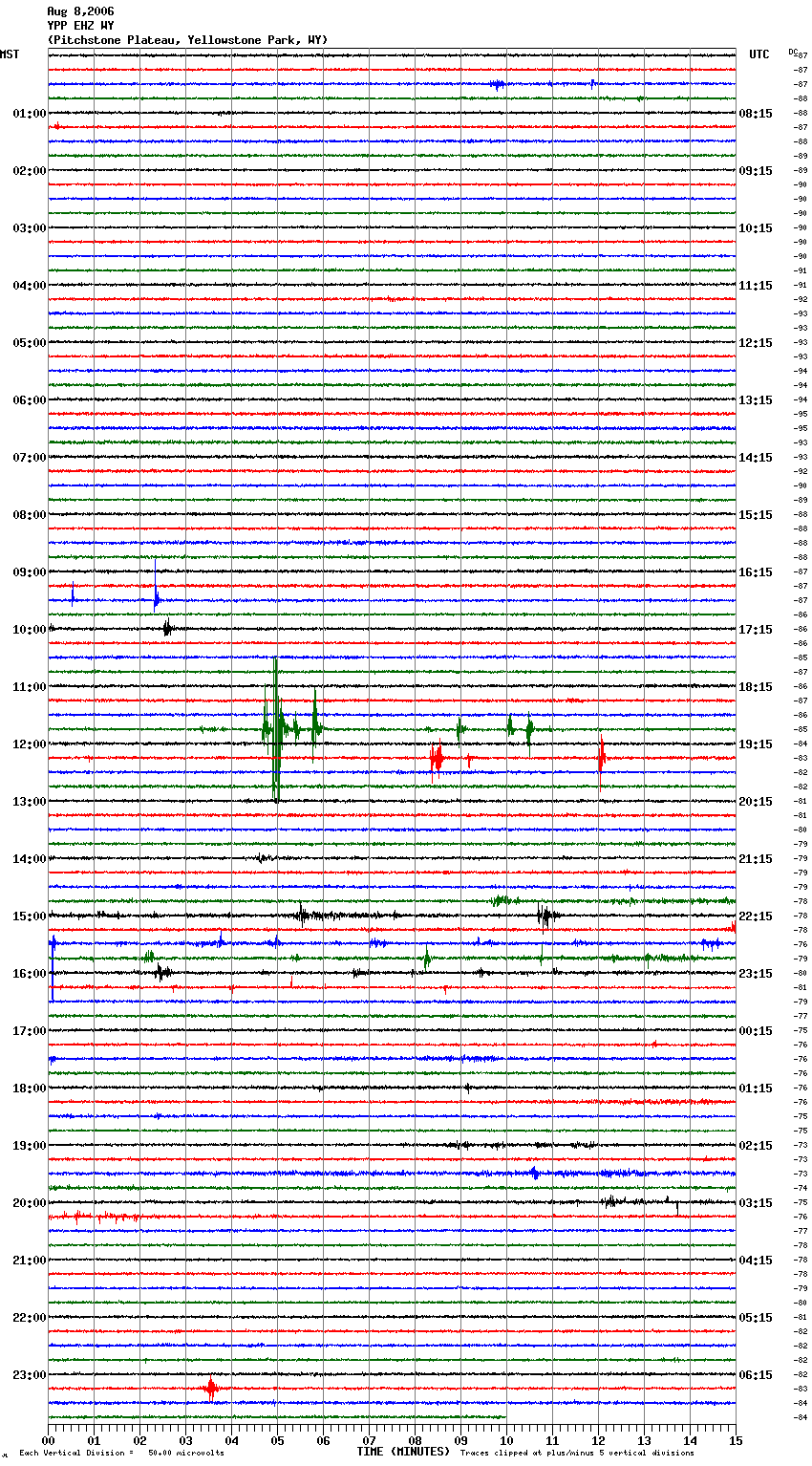Click the 'Each Vertical Division = 50.00 microvolts' note
Image resolution: width=812 pixels, height=1466 pixels.
(121, 1454)
